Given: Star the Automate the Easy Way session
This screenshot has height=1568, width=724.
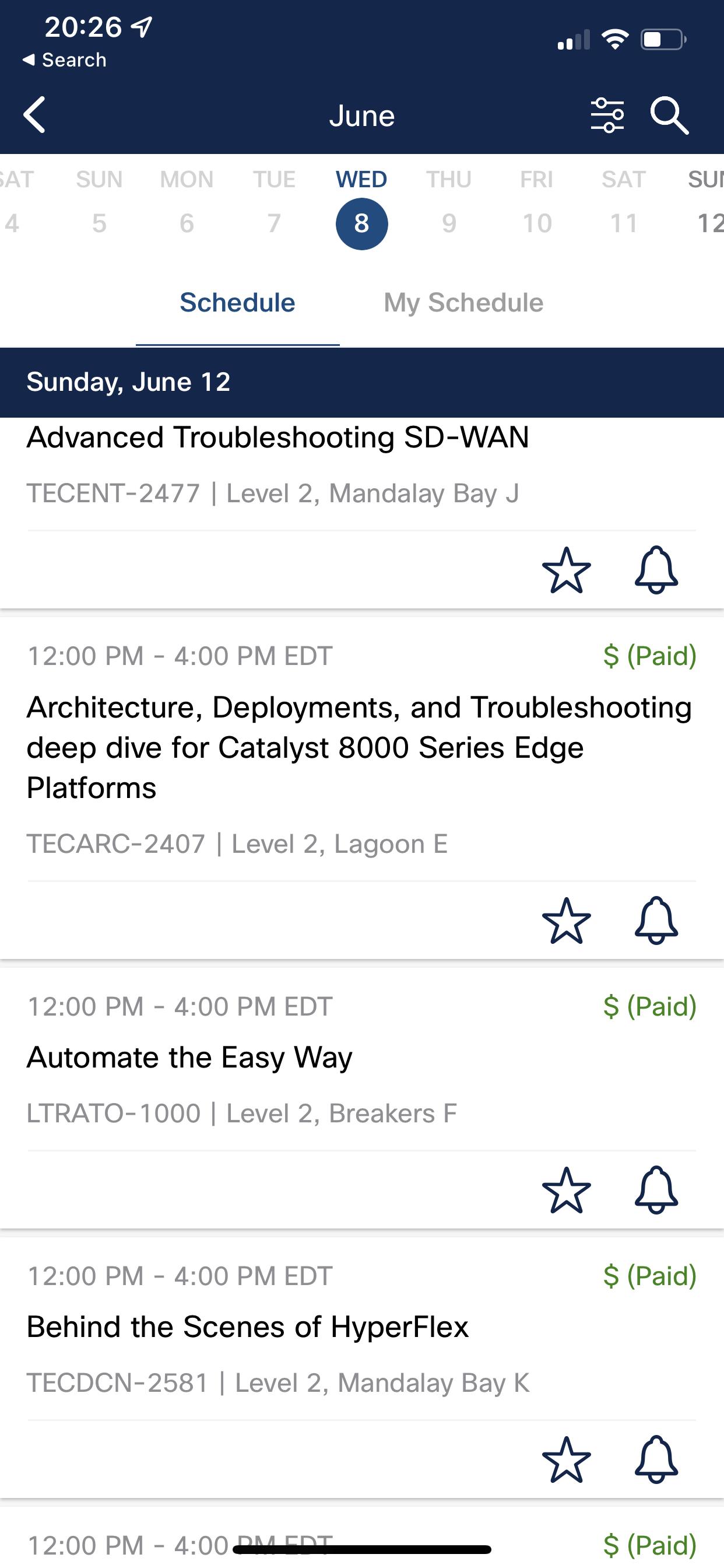Looking at the screenshot, I should (x=567, y=1191).
